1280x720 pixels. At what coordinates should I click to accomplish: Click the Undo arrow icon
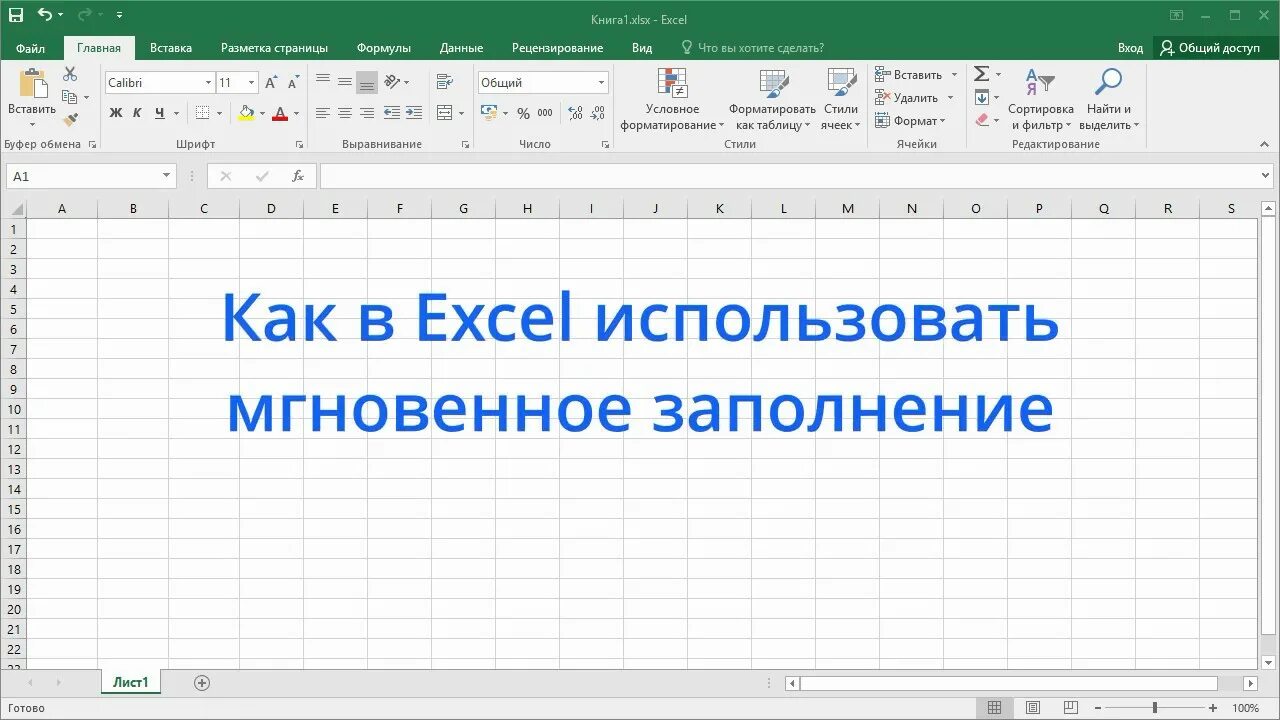pyautogui.click(x=44, y=15)
